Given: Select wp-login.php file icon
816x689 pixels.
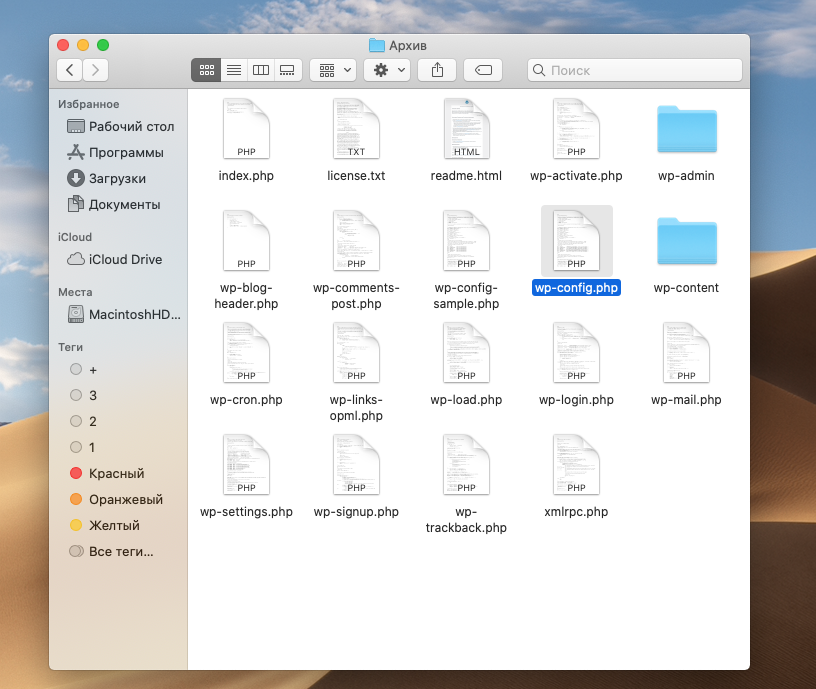Looking at the screenshot, I should pos(576,352).
